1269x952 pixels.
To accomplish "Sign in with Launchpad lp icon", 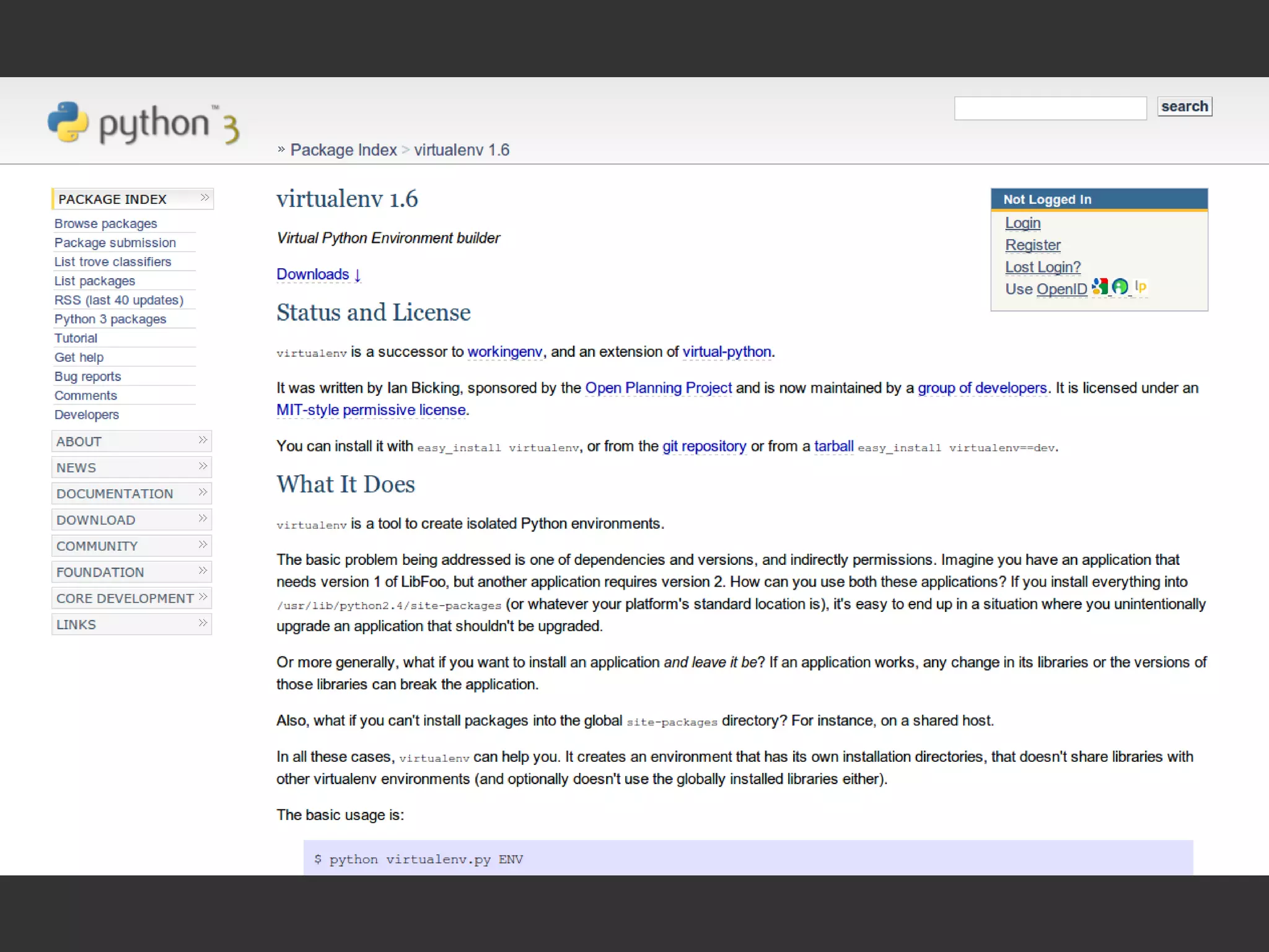I will 1141,287.
